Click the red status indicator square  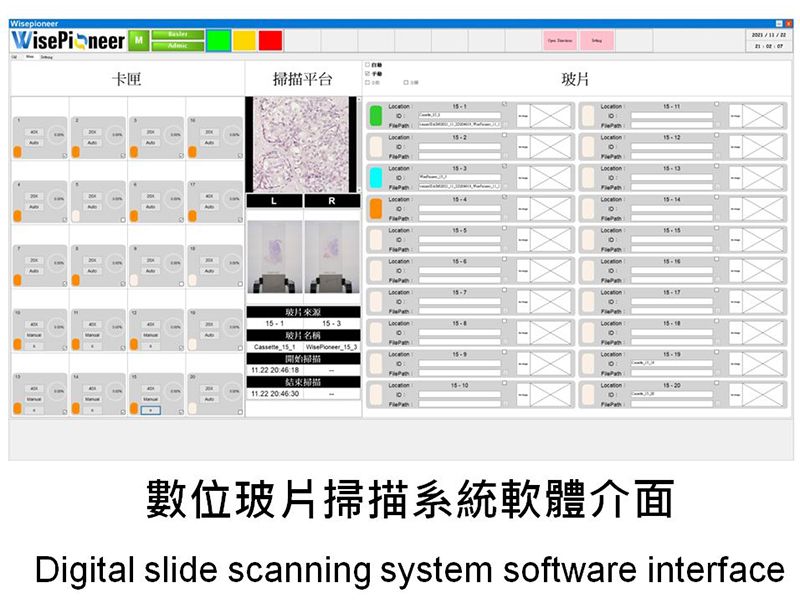[270, 40]
